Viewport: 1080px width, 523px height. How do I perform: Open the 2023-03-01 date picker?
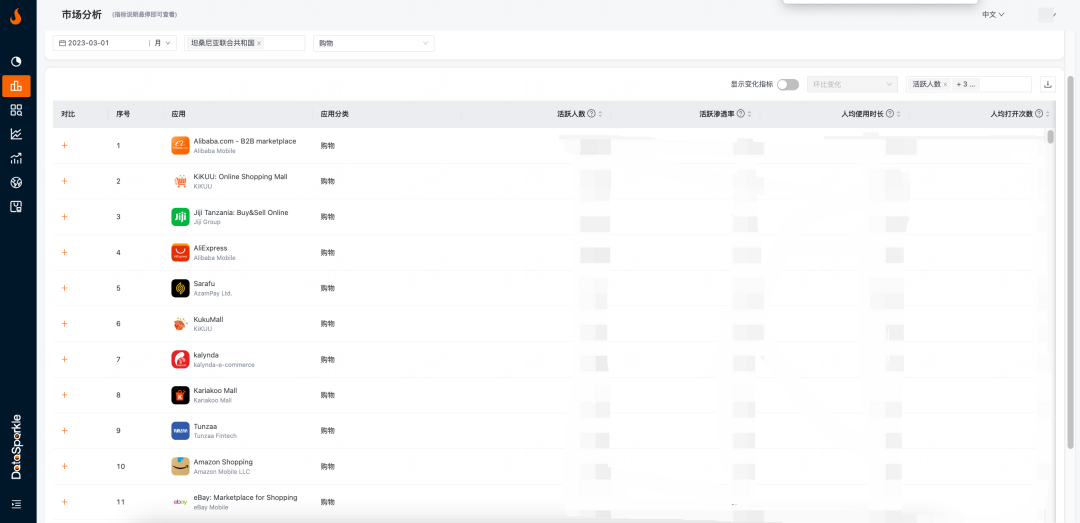coord(101,43)
